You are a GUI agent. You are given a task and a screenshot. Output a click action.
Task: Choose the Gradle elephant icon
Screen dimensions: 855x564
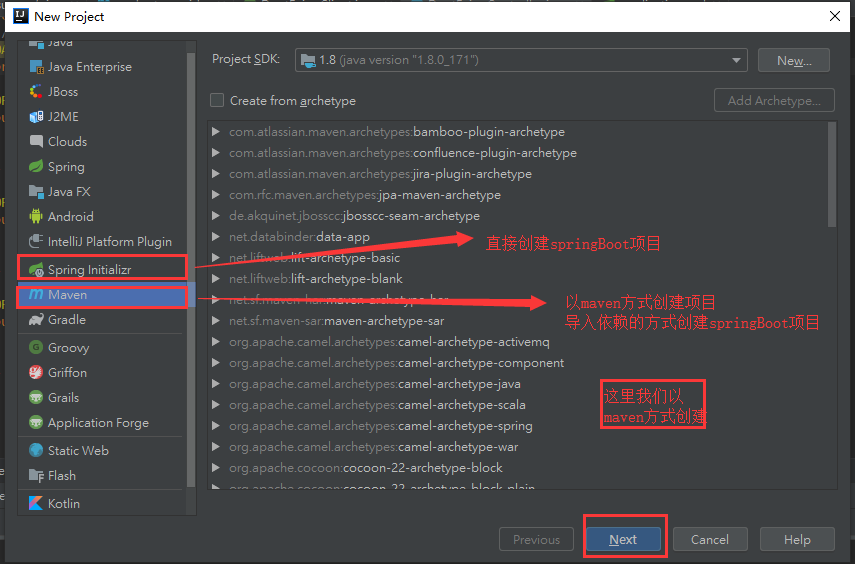(x=36, y=320)
